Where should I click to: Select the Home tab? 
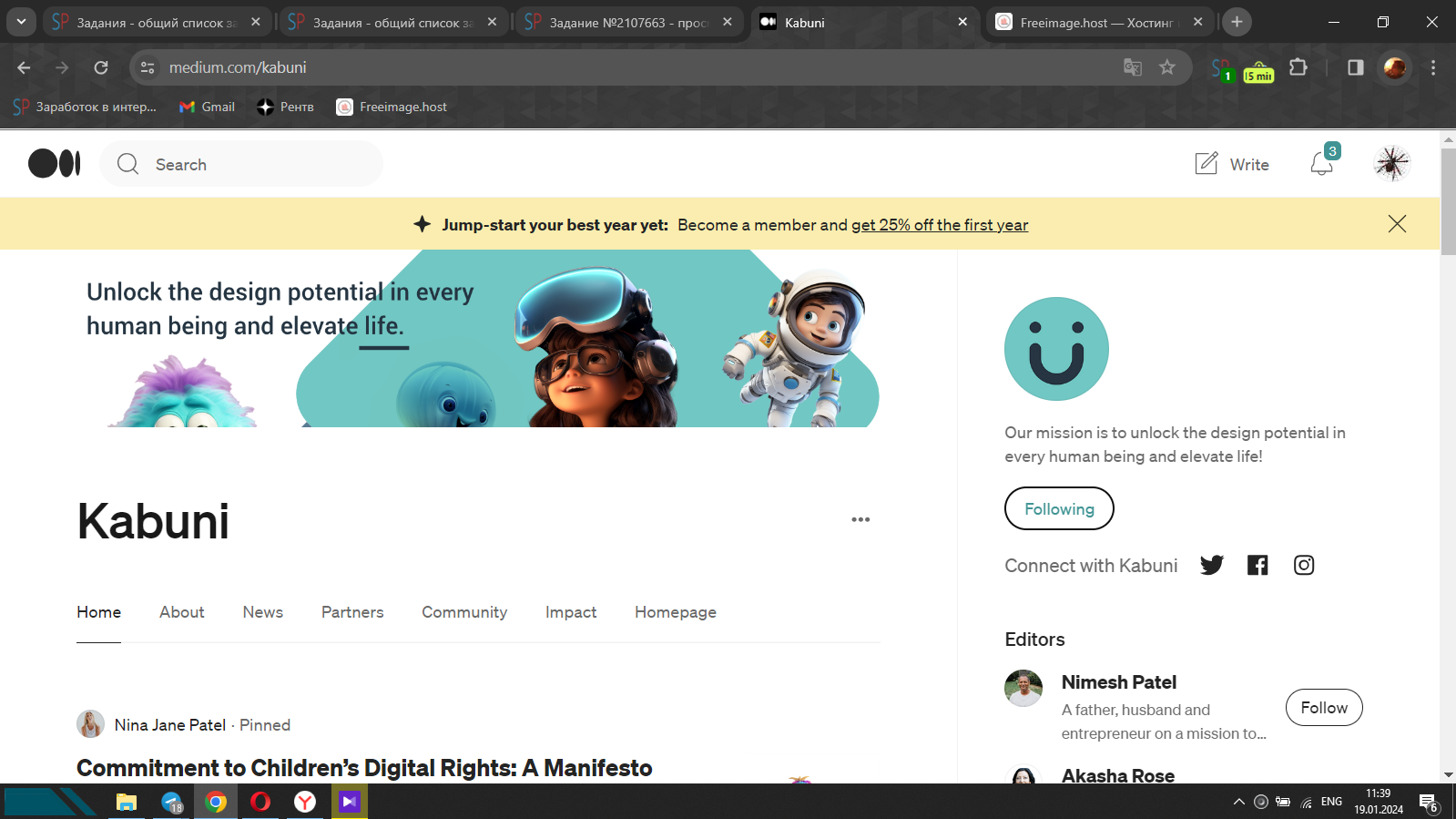click(x=98, y=612)
